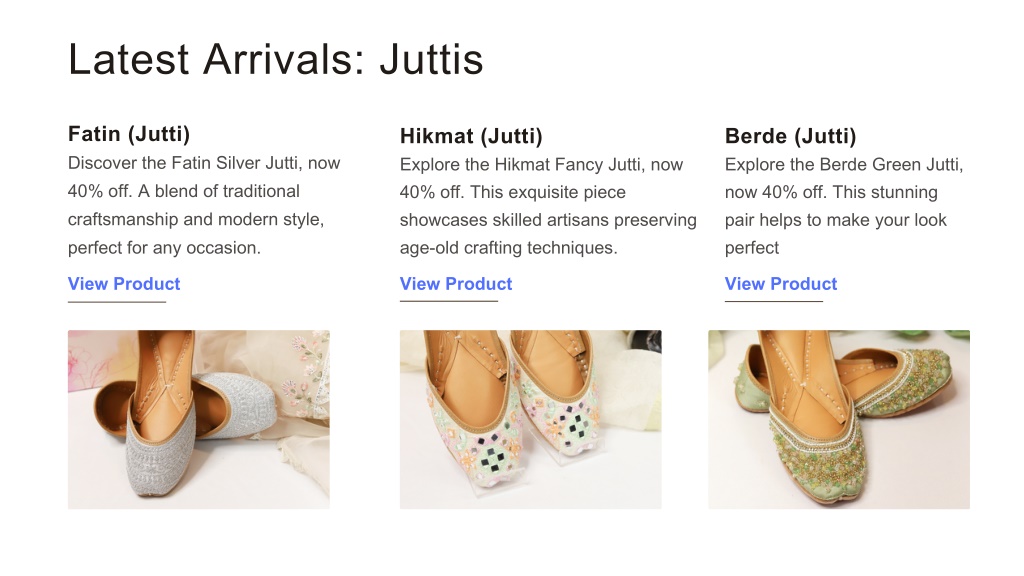Click the phrase 'Hikmat Fancy Jutti' in description
Image resolution: width=1024 pixels, height=576 pixels.
click(567, 165)
